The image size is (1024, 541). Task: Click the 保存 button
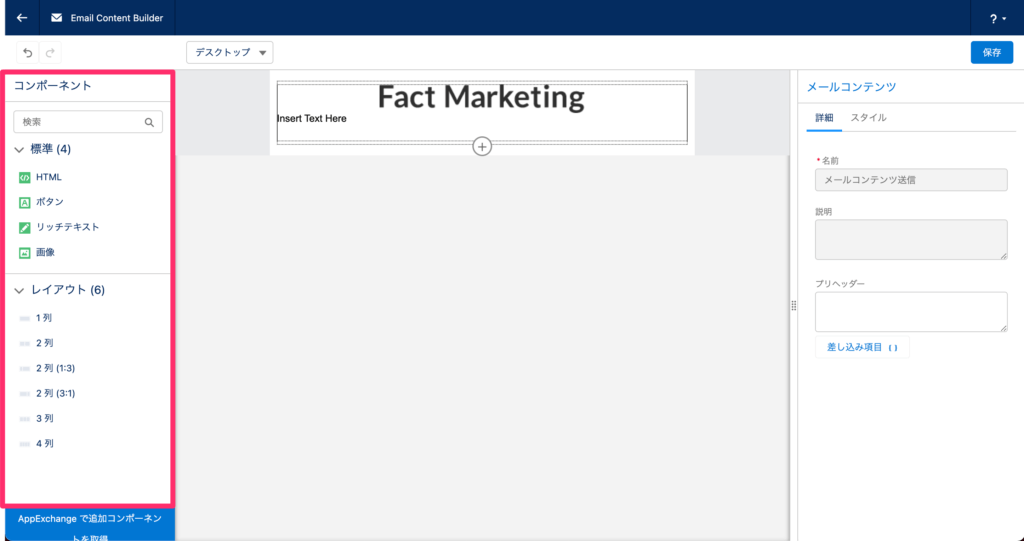coord(991,52)
